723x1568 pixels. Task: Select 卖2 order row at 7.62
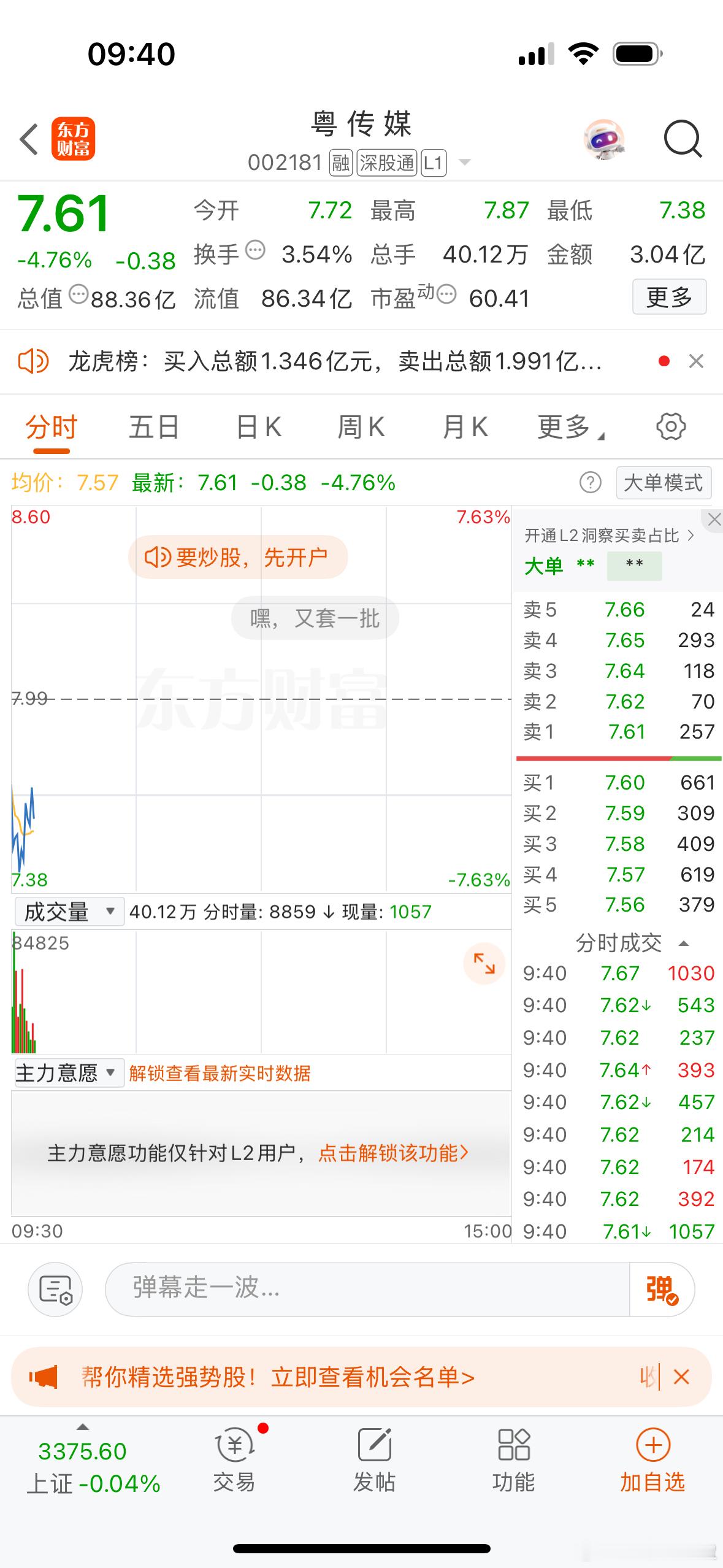point(618,701)
